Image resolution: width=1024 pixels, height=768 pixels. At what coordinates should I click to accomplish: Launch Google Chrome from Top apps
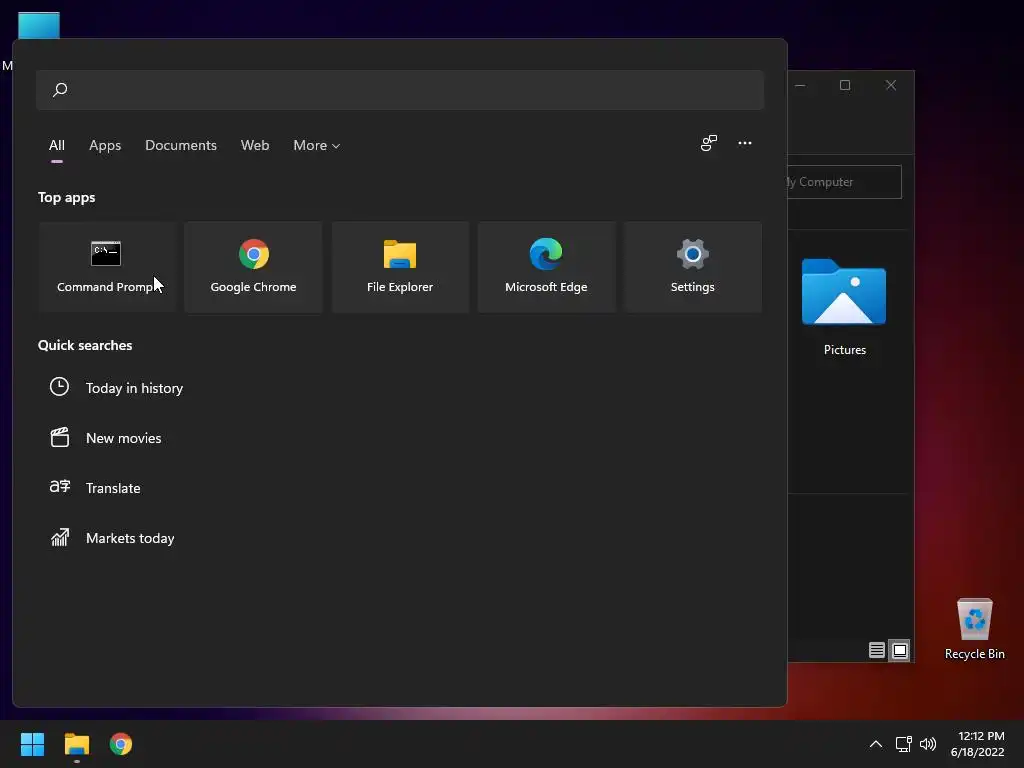click(x=253, y=267)
